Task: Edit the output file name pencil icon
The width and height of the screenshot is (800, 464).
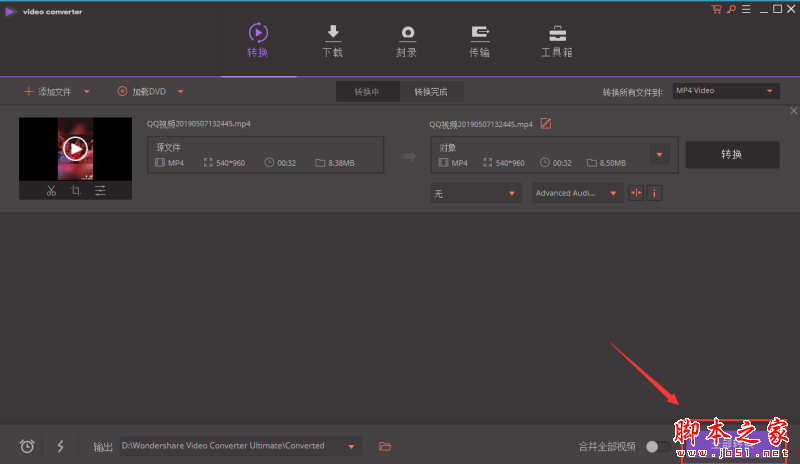Action: click(546, 124)
